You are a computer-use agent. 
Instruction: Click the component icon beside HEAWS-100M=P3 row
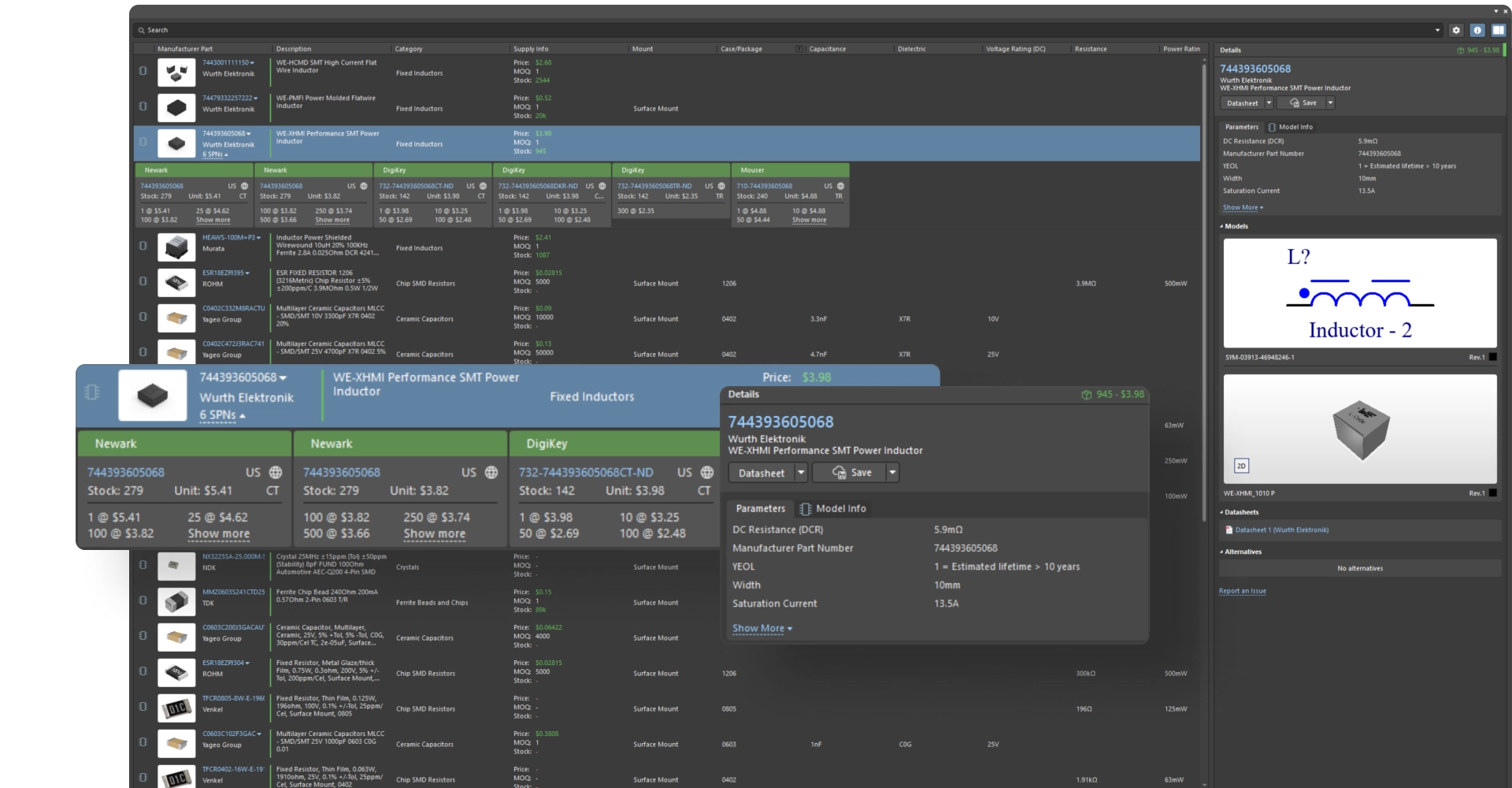click(x=143, y=246)
